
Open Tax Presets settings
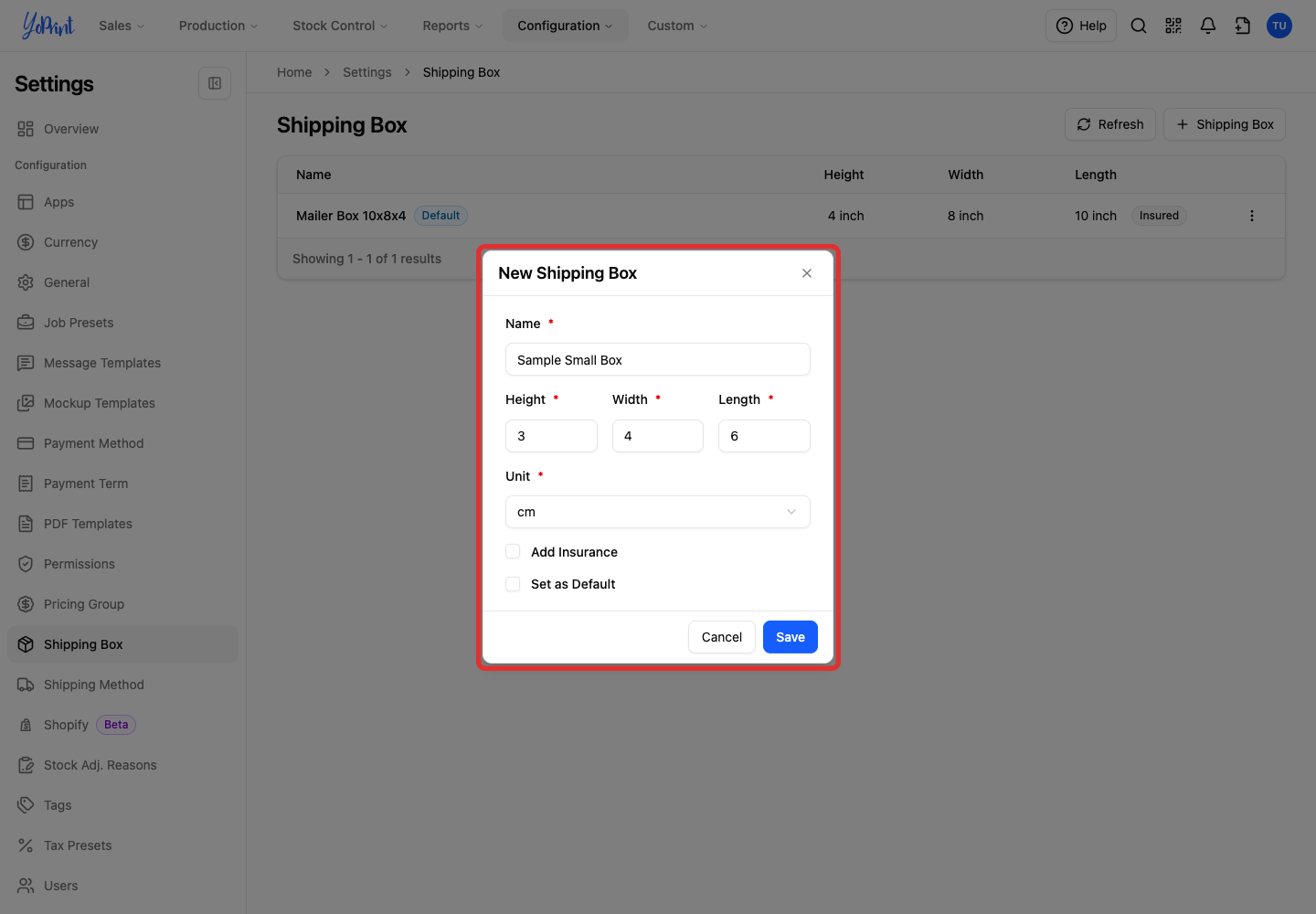122,845
